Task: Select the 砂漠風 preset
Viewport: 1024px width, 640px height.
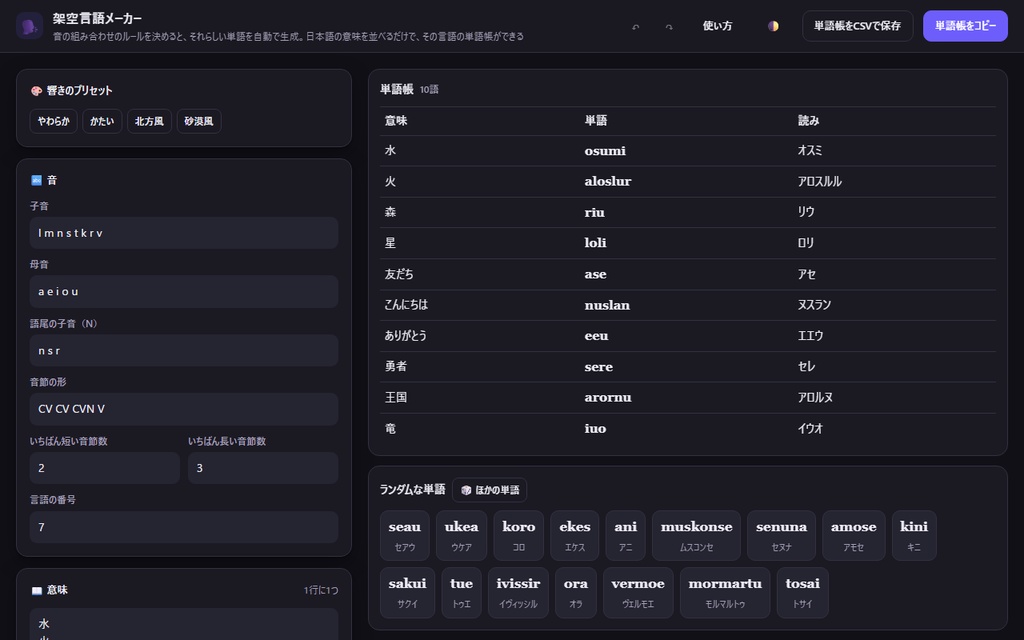Action: point(199,121)
